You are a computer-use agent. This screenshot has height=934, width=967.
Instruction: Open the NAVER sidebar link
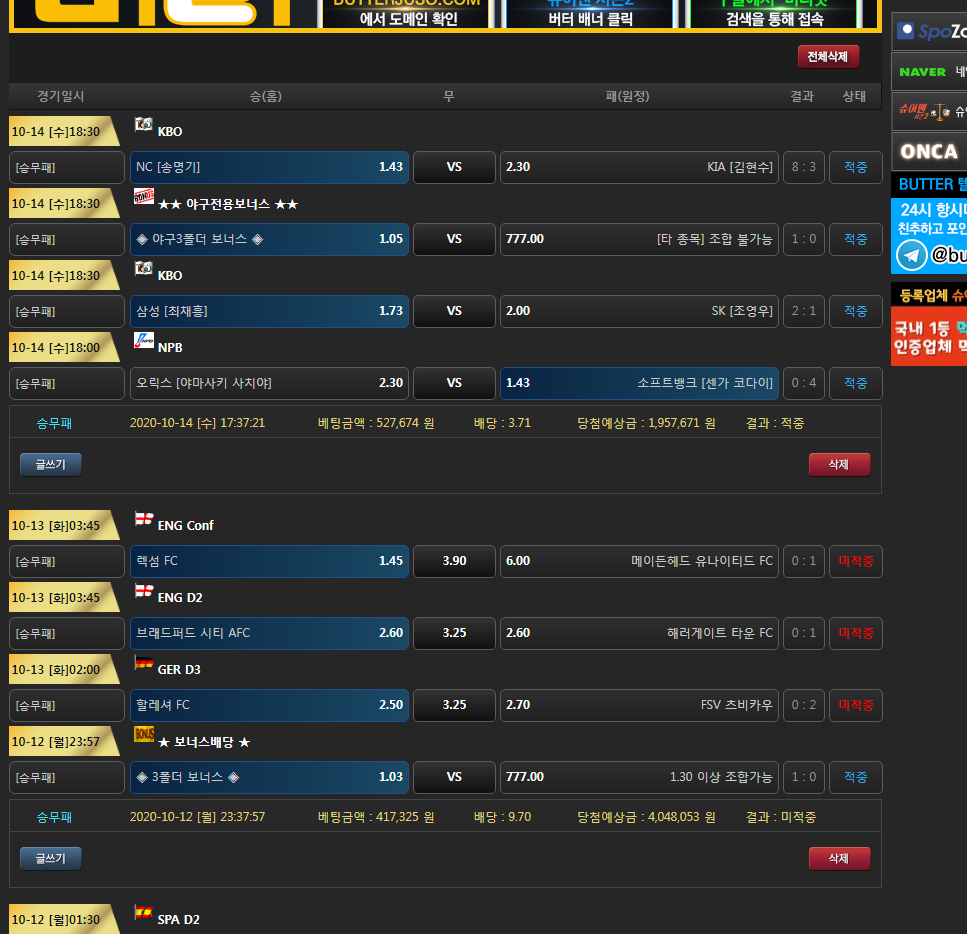click(929, 72)
